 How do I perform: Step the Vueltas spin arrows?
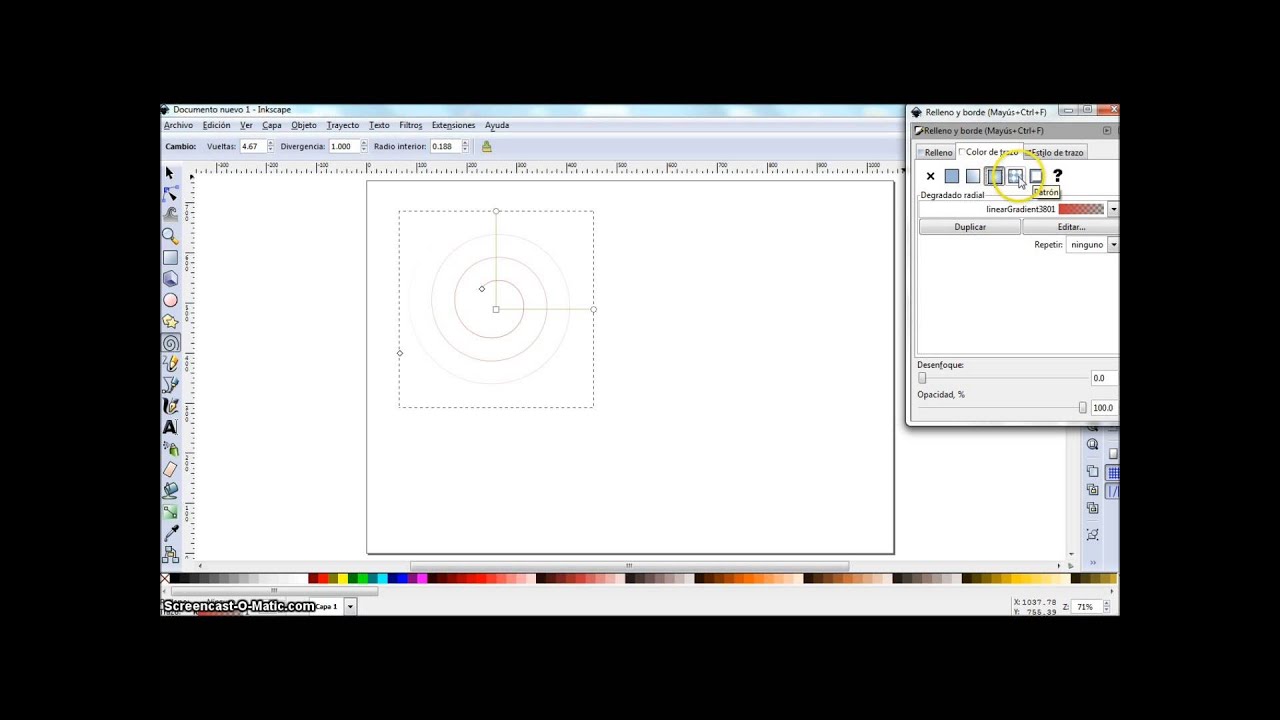point(270,146)
